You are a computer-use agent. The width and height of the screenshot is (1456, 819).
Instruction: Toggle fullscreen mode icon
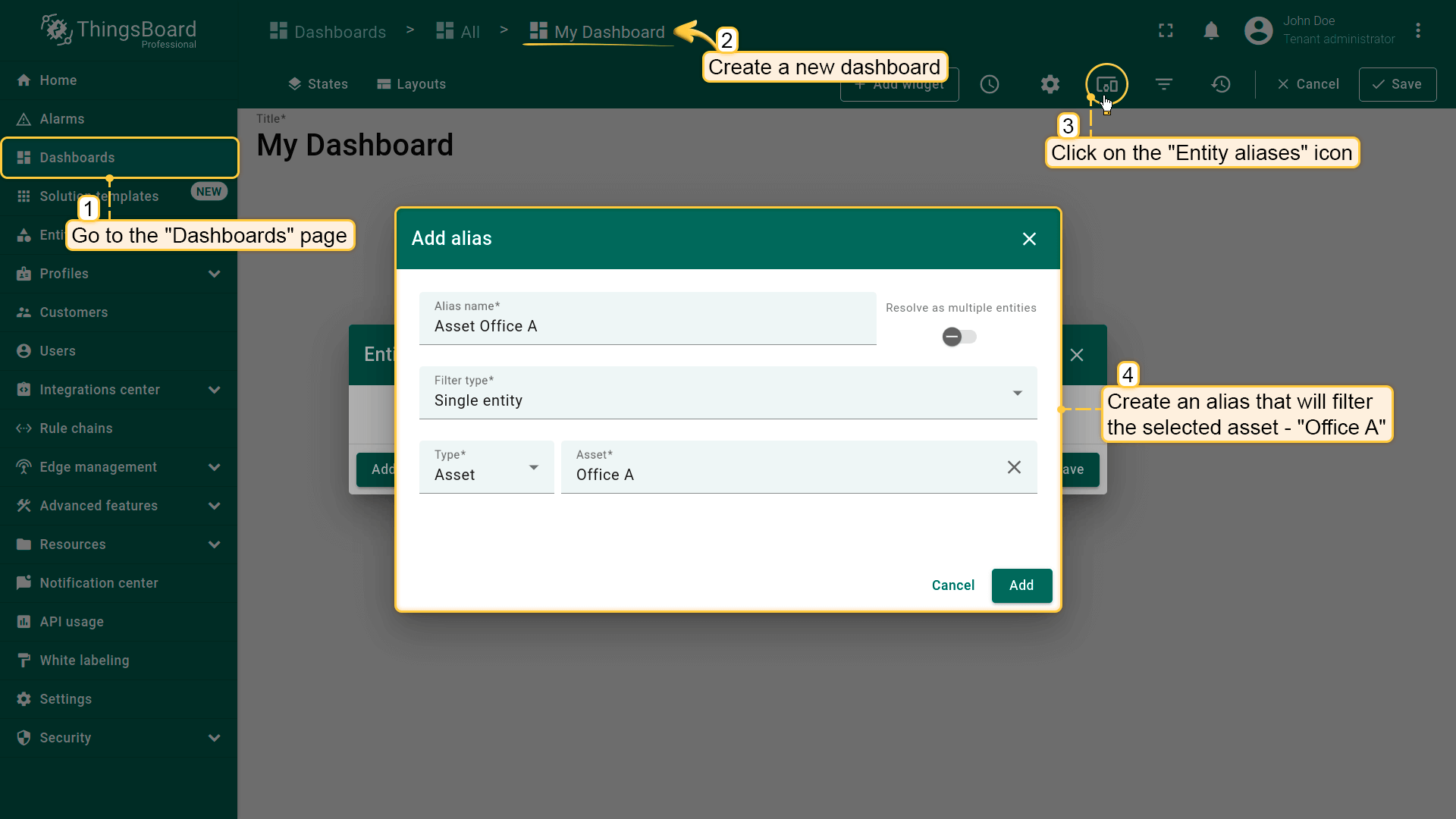coord(1166,30)
